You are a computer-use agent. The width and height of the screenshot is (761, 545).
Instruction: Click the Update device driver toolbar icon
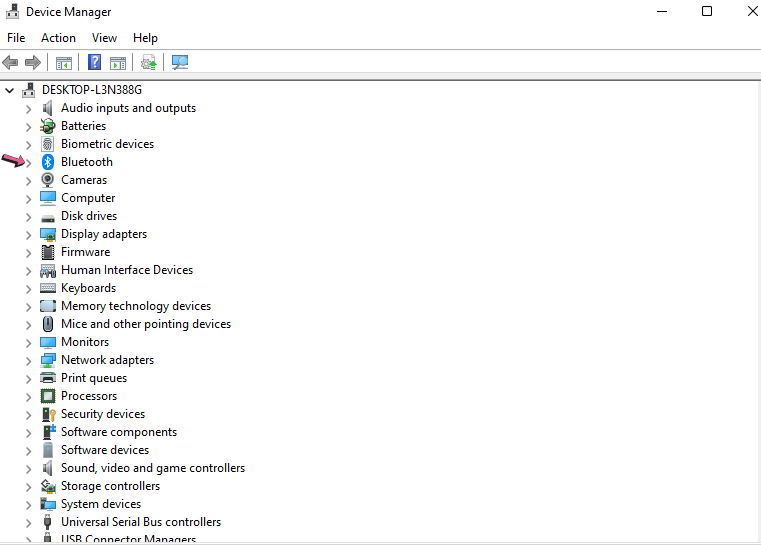tap(149, 63)
